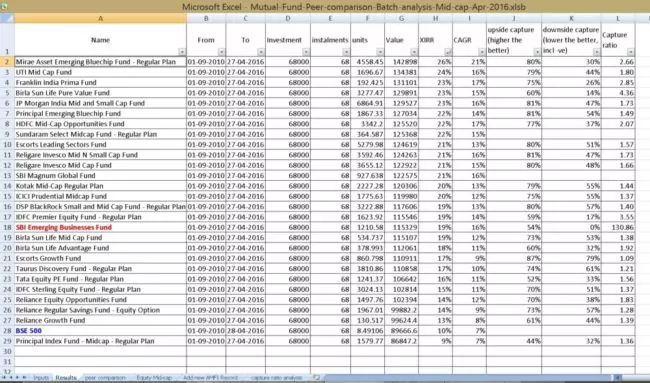This screenshot has width=650, height=383.
Task: Select cell UTI Mid Cap Fund
Action: coord(101,72)
